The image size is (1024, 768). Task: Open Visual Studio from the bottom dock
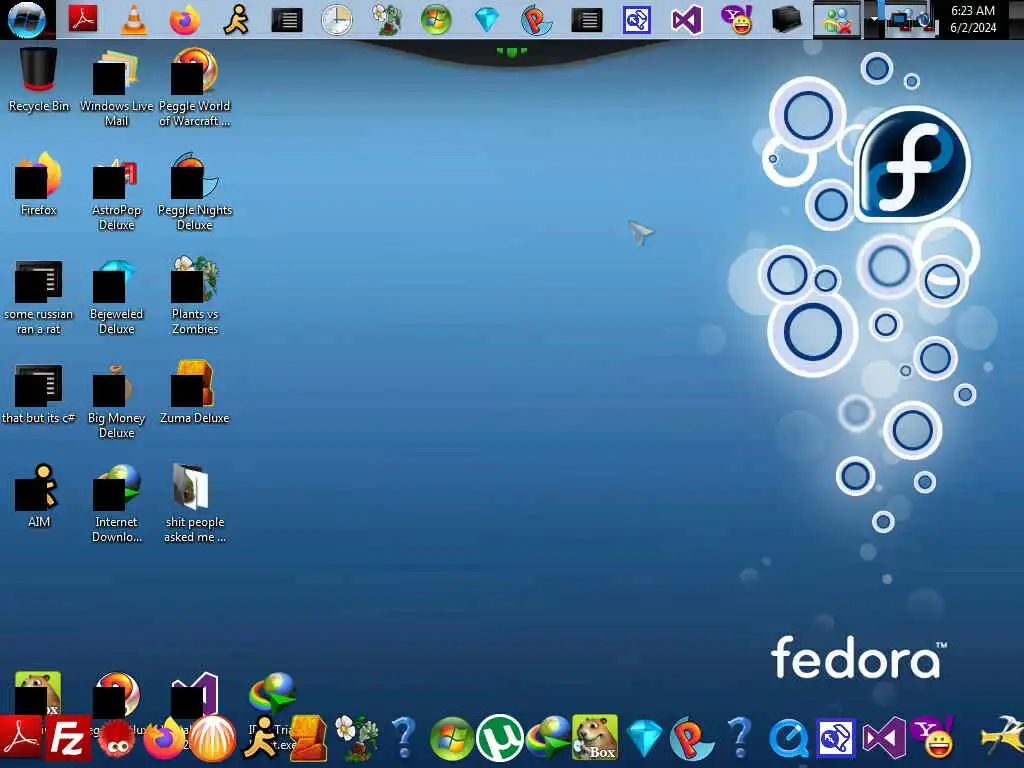click(x=884, y=739)
